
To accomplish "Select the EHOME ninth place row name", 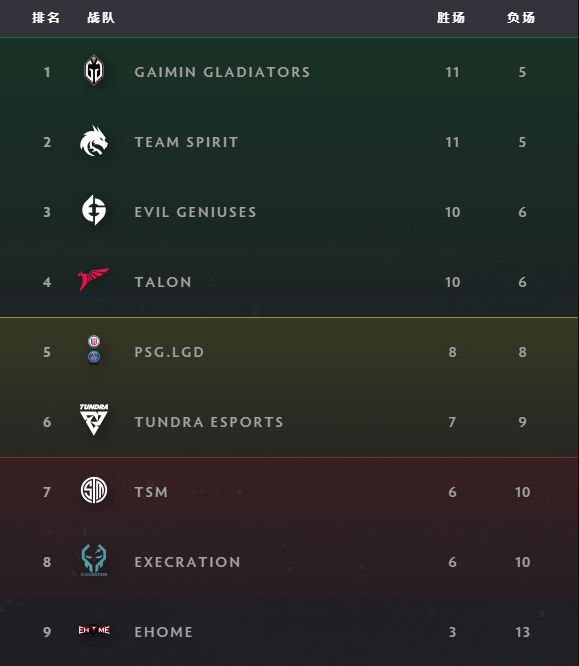I will point(164,632).
